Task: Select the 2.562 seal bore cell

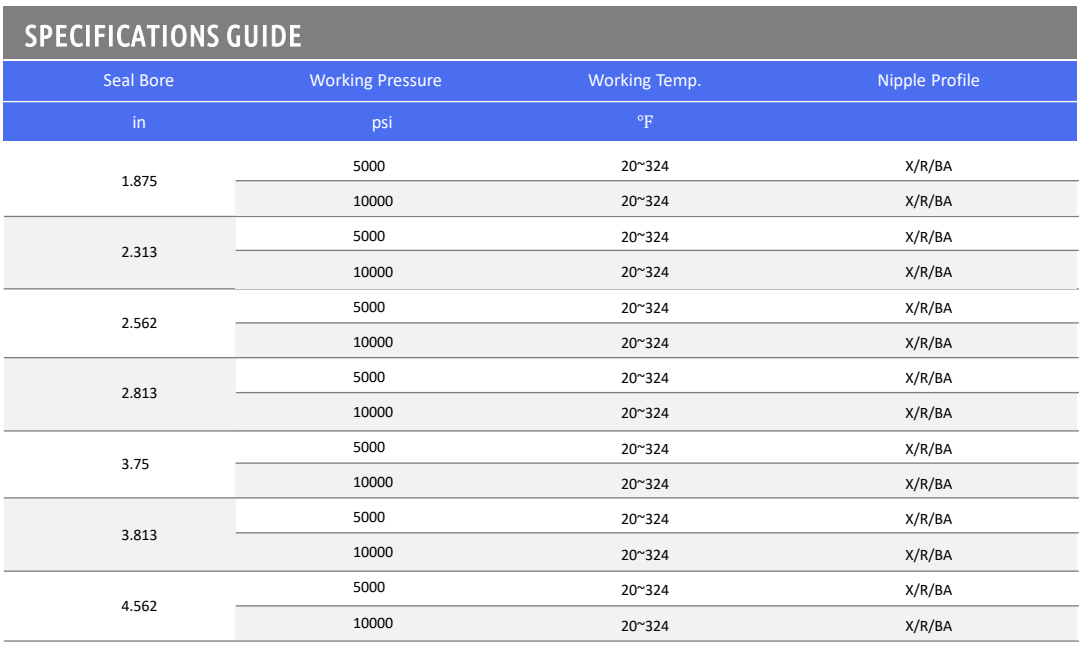Action: pos(140,324)
